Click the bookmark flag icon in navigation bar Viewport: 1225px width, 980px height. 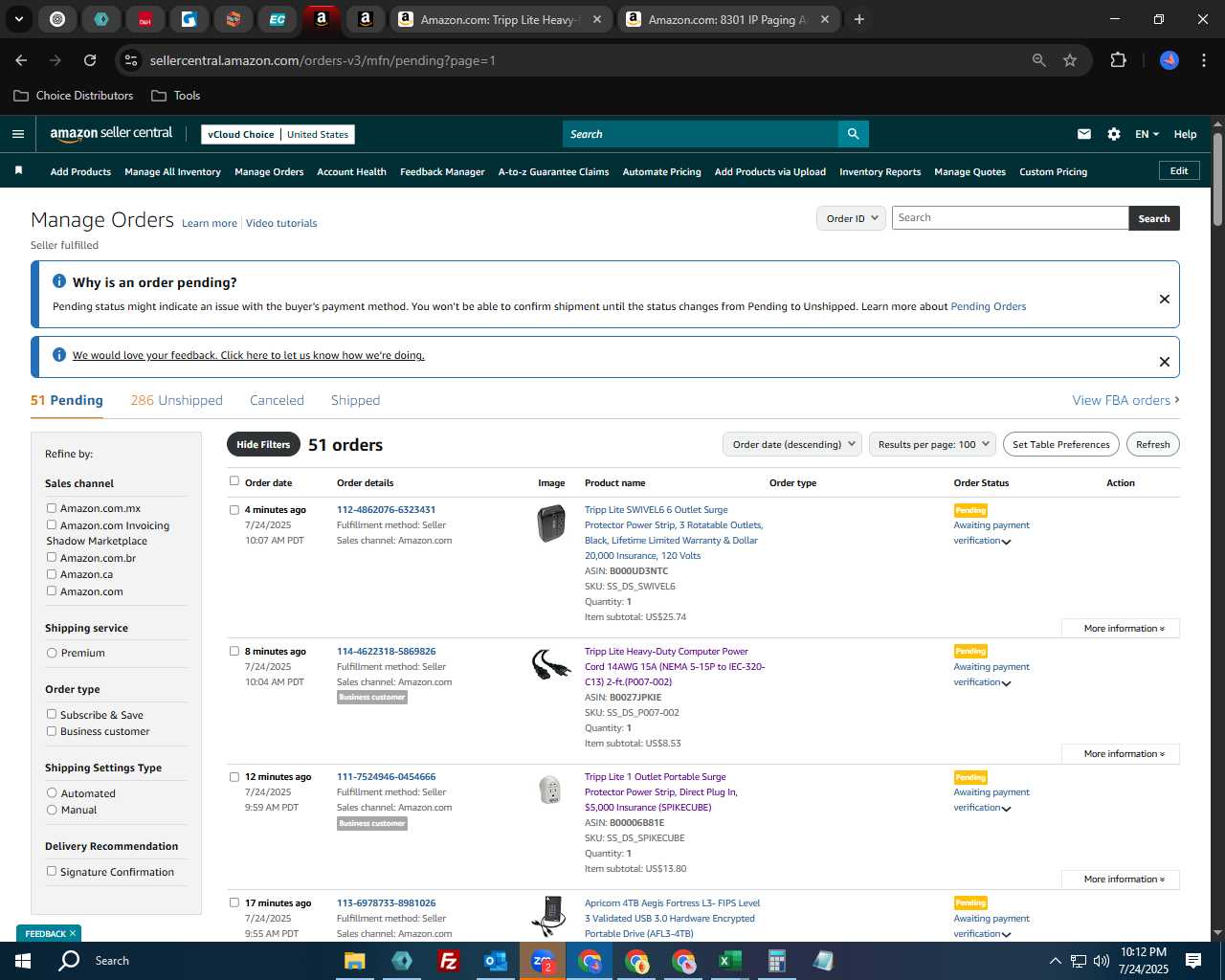coord(18,170)
